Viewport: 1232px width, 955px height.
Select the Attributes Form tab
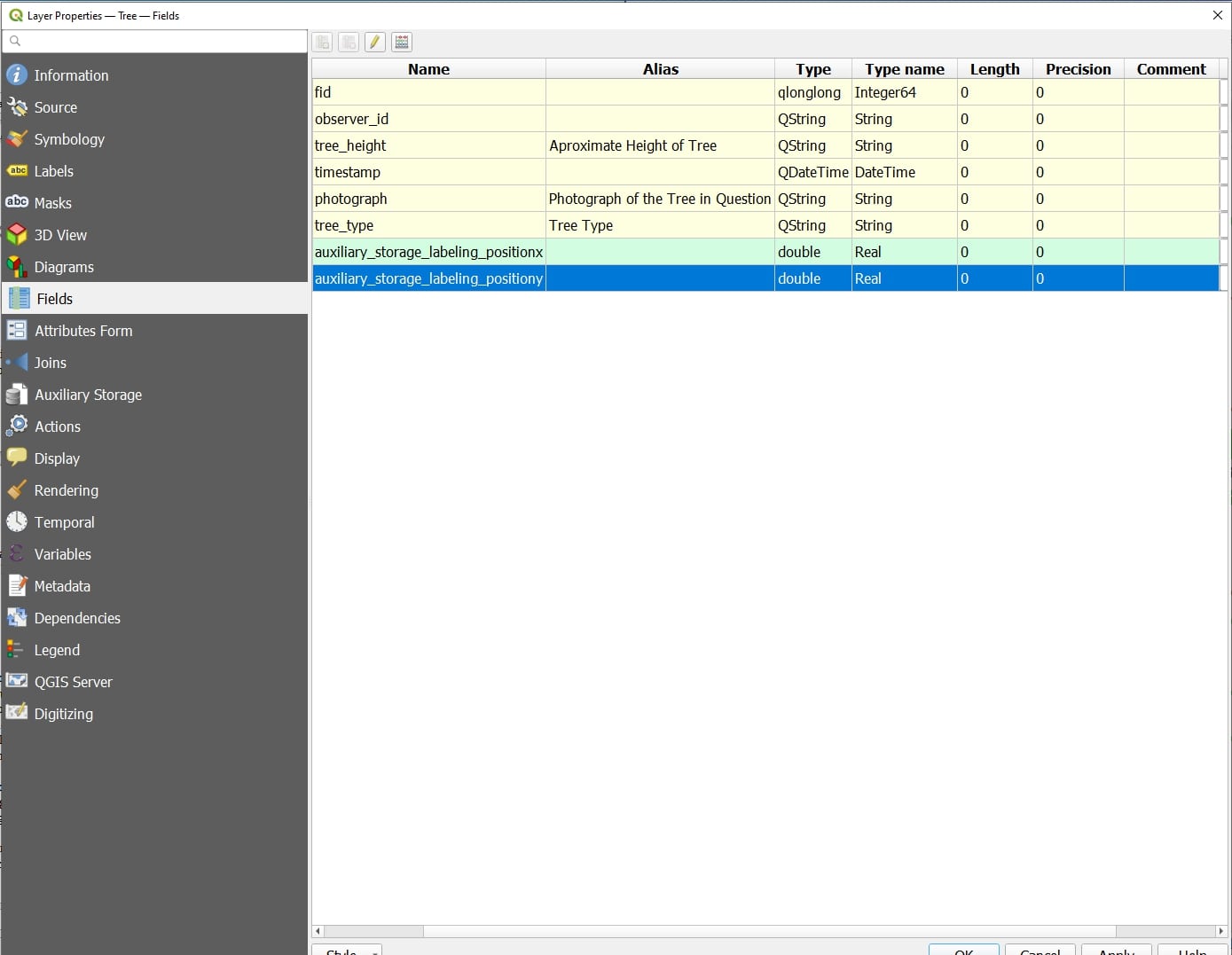point(83,331)
